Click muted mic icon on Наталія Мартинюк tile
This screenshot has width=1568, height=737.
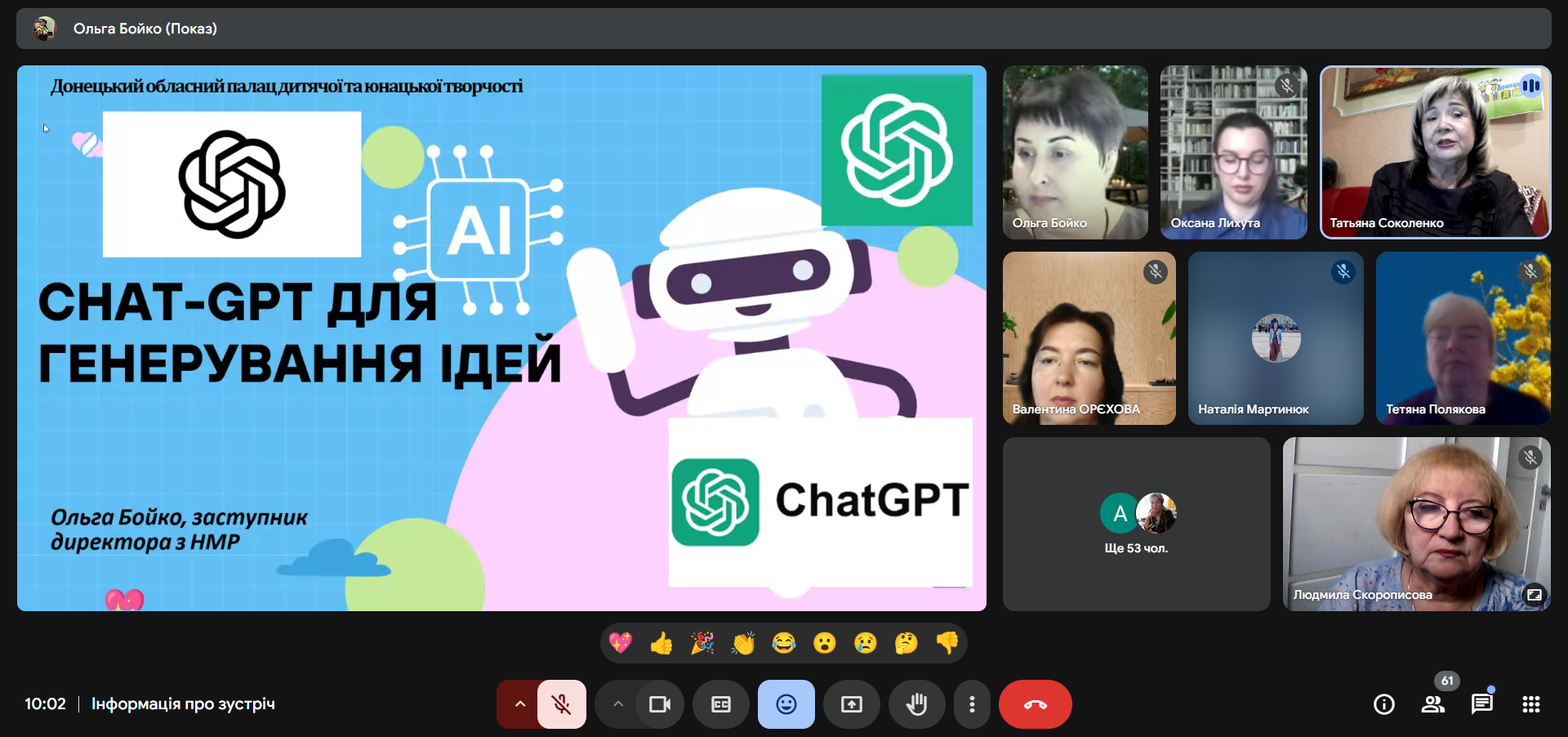pyautogui.click(x=1343, y=271)
